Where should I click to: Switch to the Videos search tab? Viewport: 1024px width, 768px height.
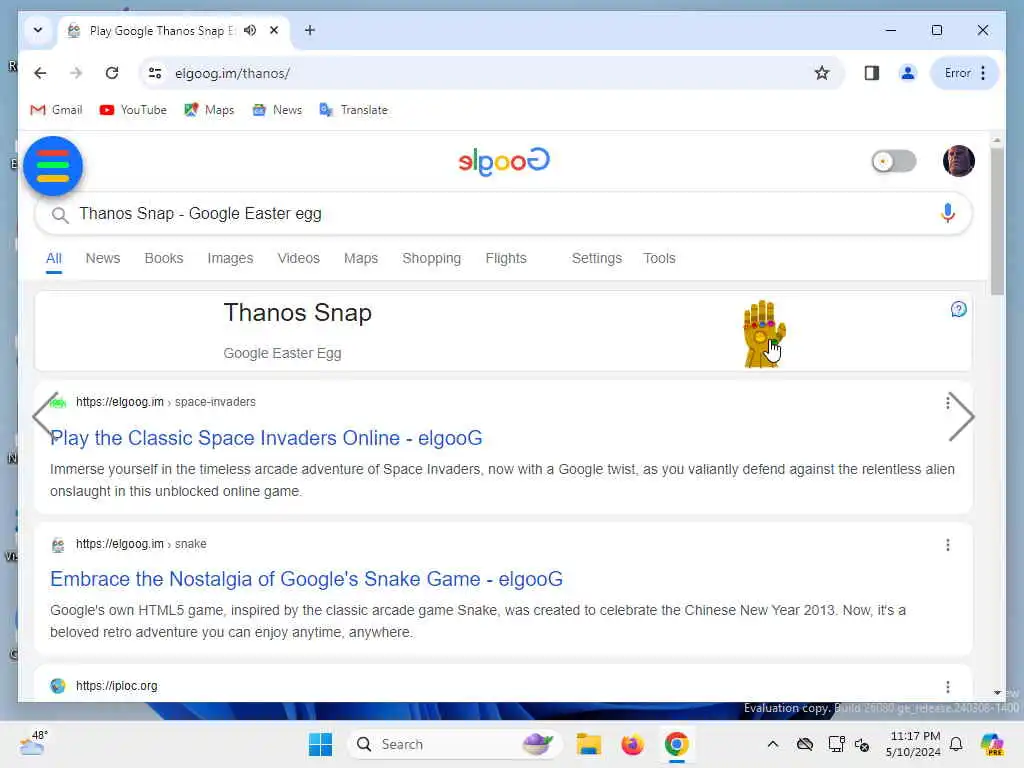click(x=298, y=259)
